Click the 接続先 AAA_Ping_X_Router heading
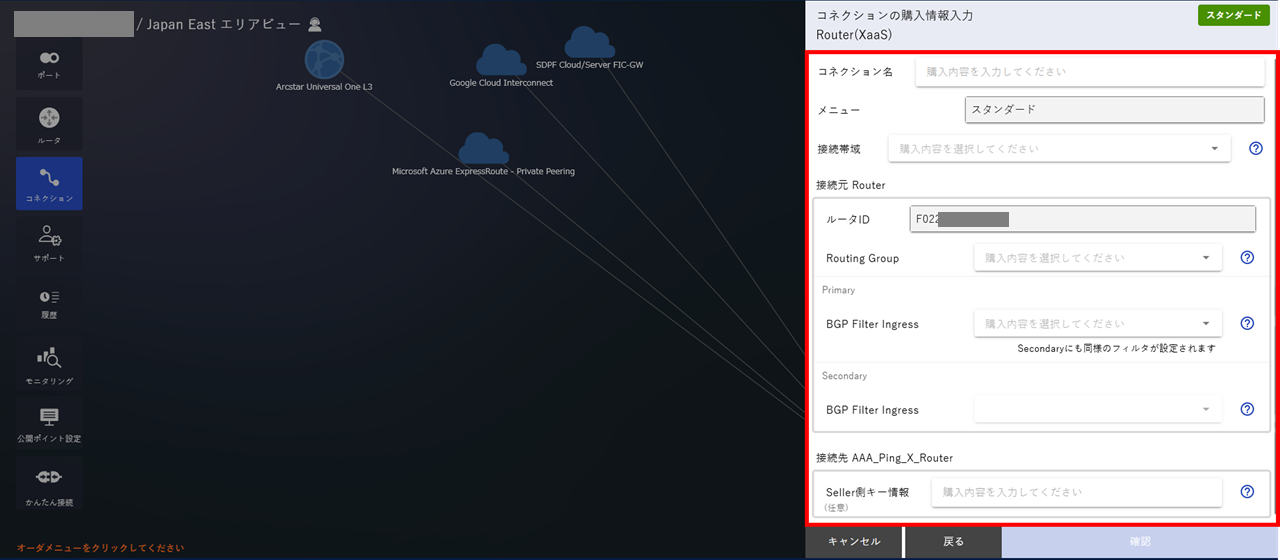The width and height of the screenshot is (1280, 560). coord(884,458)
